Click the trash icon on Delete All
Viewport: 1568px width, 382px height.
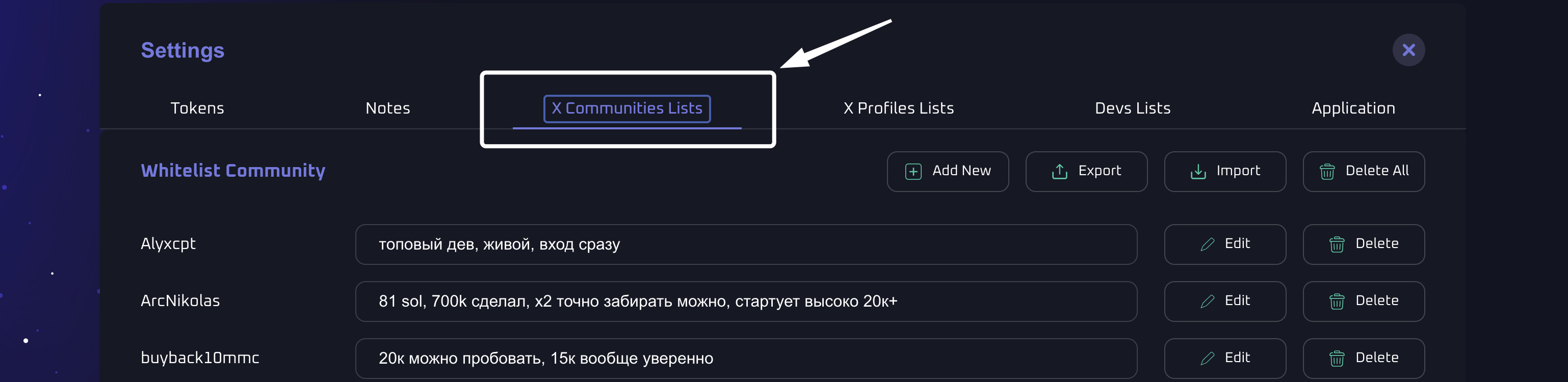1327,172
